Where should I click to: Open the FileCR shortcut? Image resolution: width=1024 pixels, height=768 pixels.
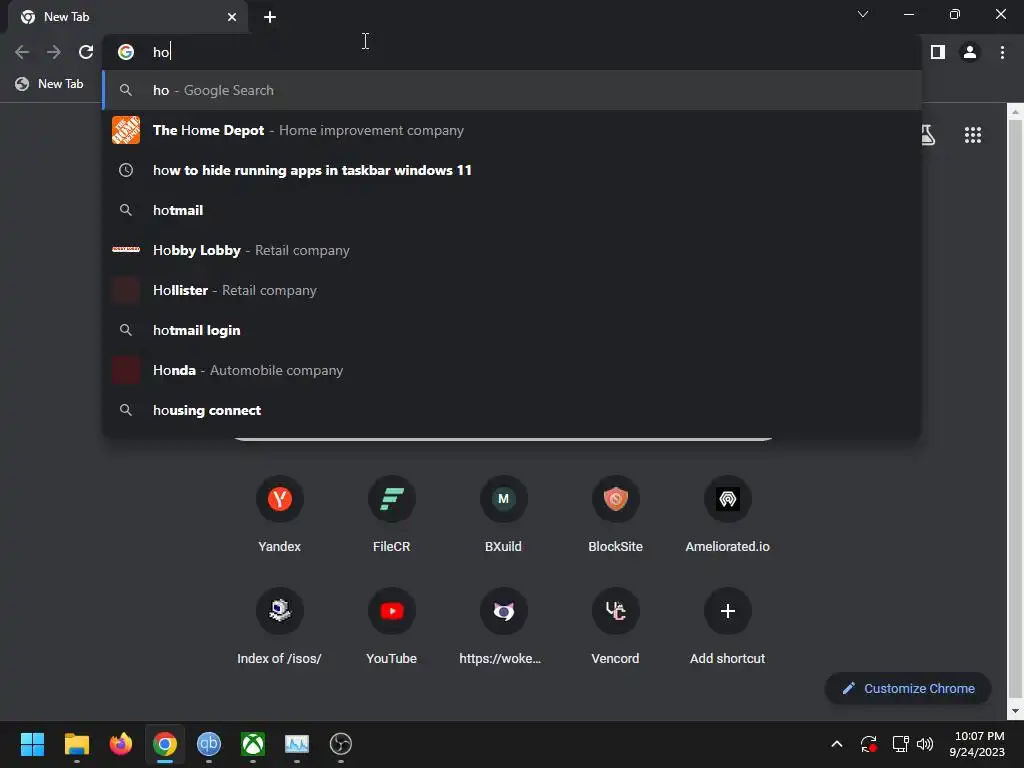[x=391, y=515]
